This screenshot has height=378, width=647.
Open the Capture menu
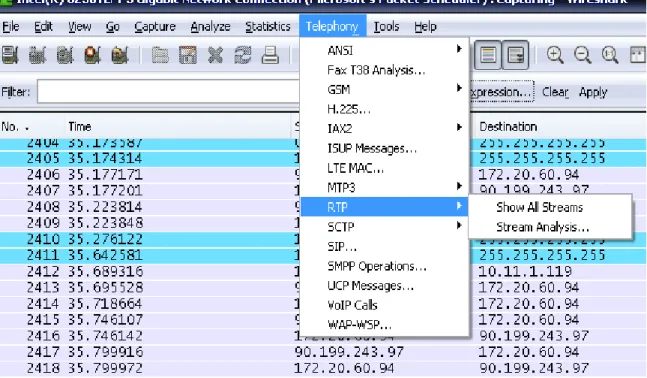[x=155, y=27]
